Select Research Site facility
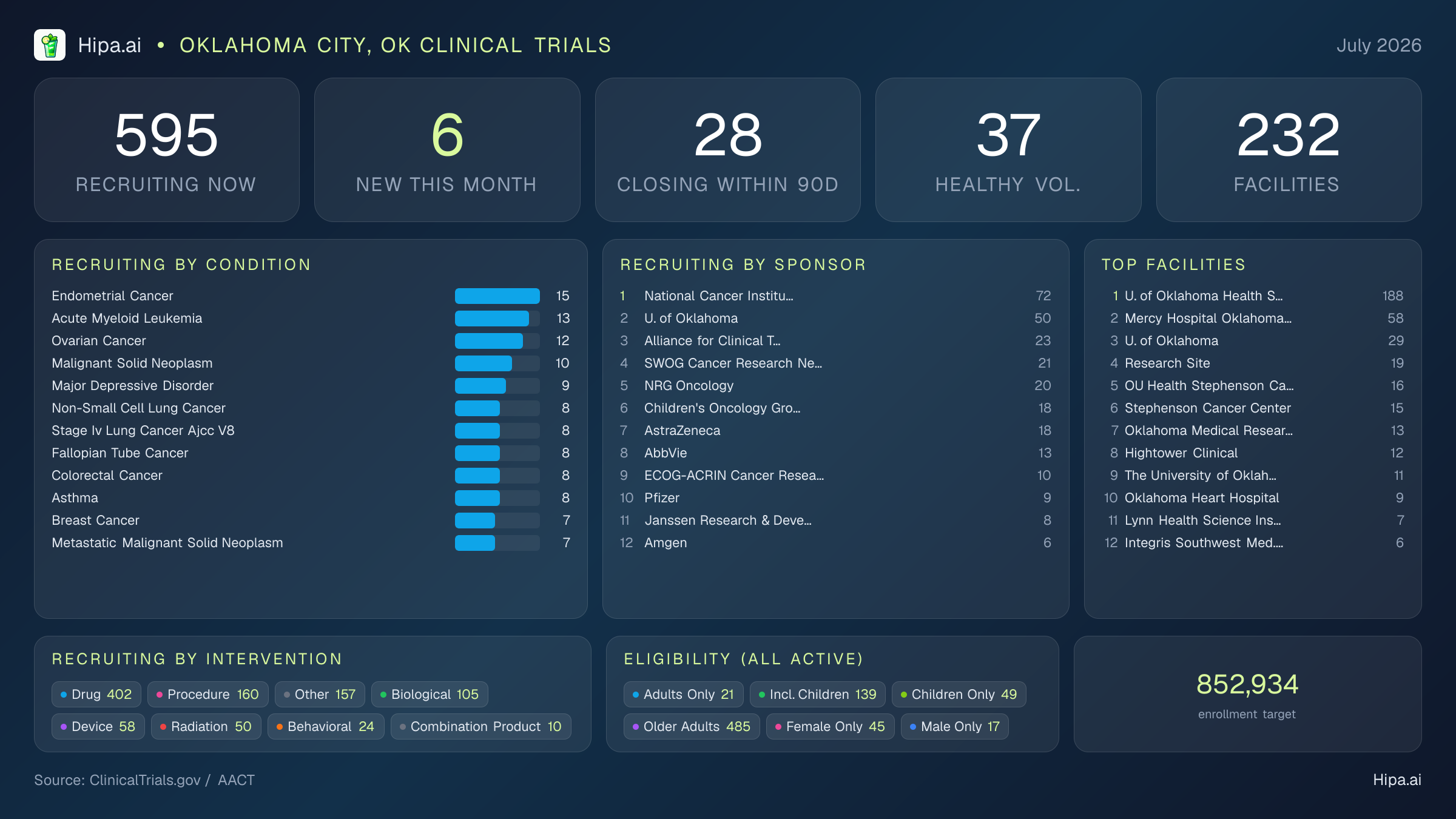This screenshot has height=819, width=1456. click(x=1253, y=363)
